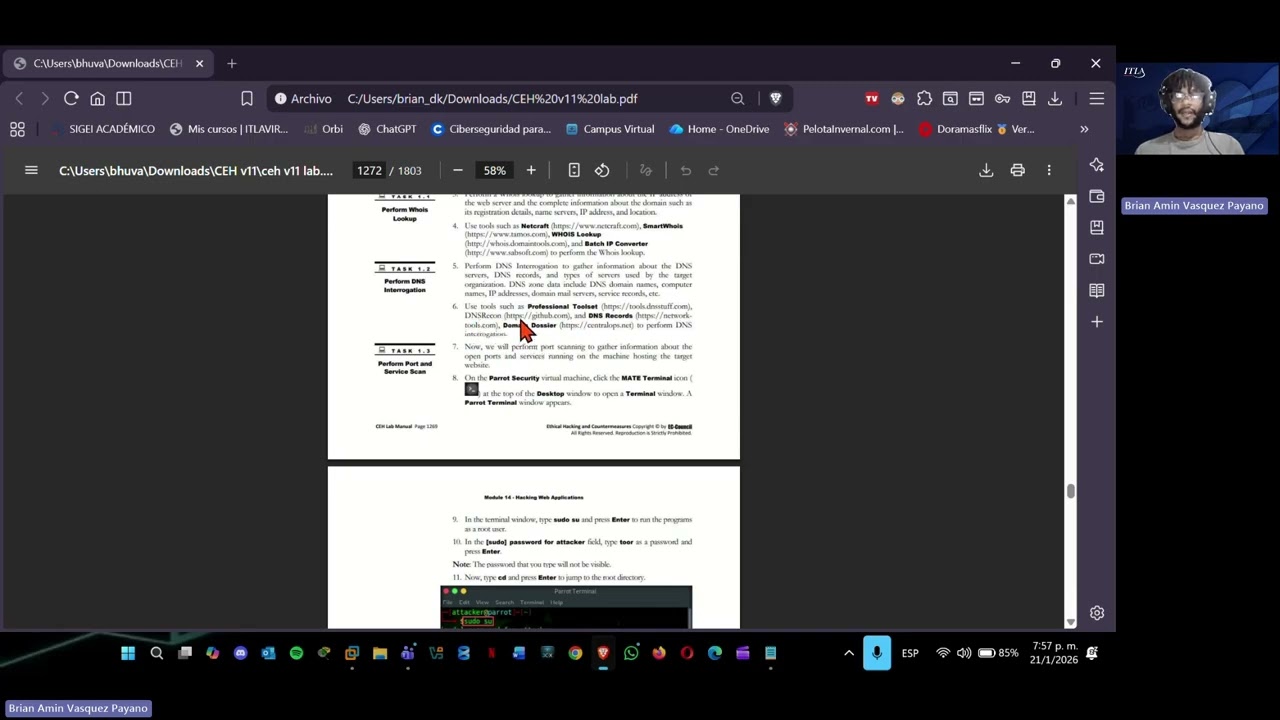Open the PDF viewer sidebar menu icon
Viewport: 1280px width, 720px height.
pyautogui.click(x=31, y=171)
